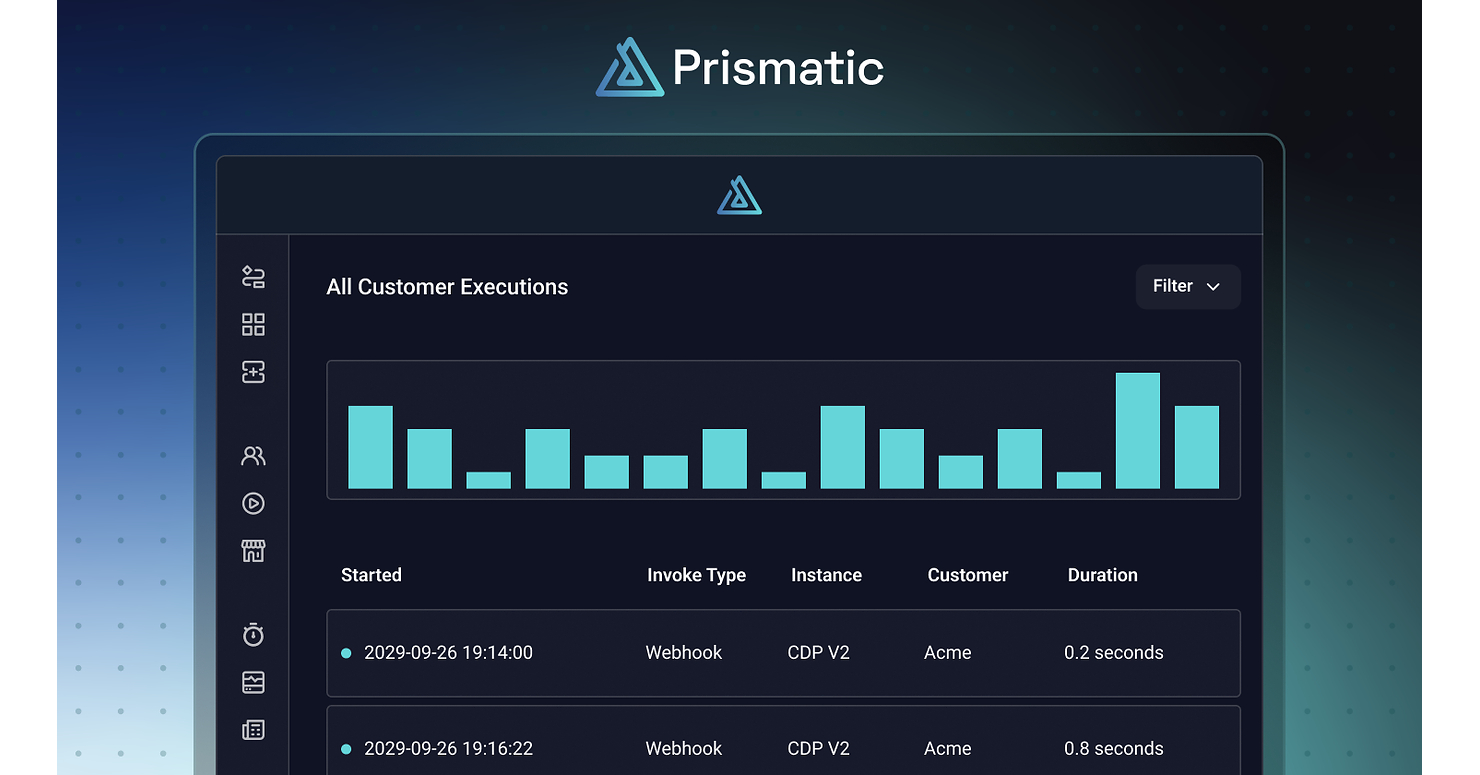This screenshot has height=775, width=1480.
Task: Open the monitoring chart icon in the sidebar
Action: point(253,682)
